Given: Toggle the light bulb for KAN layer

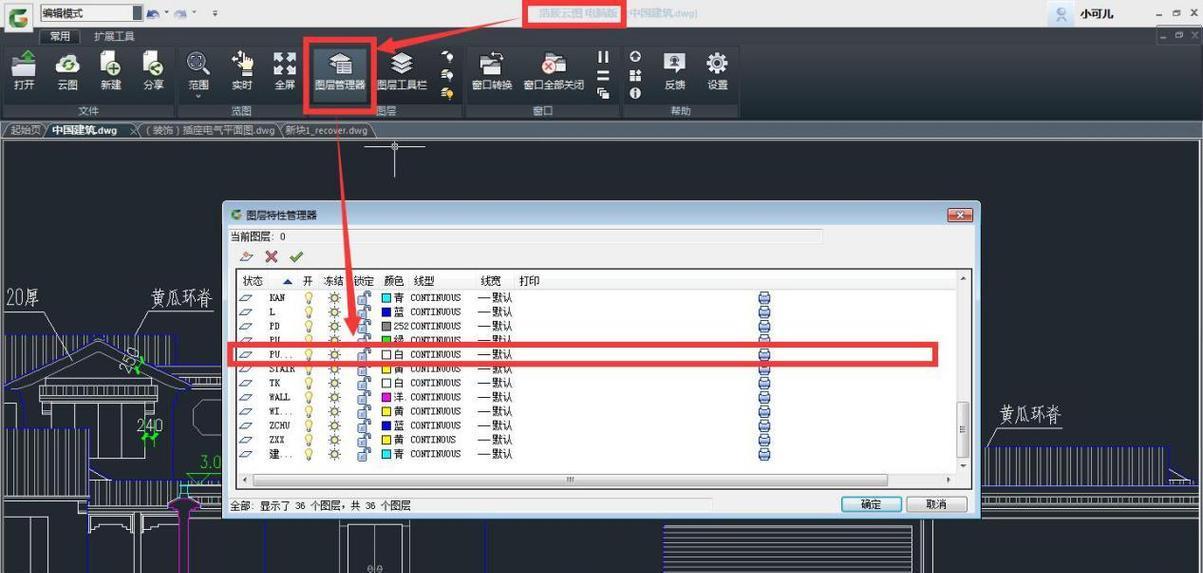Looking at the screenshot, I should tap(309, 298).
